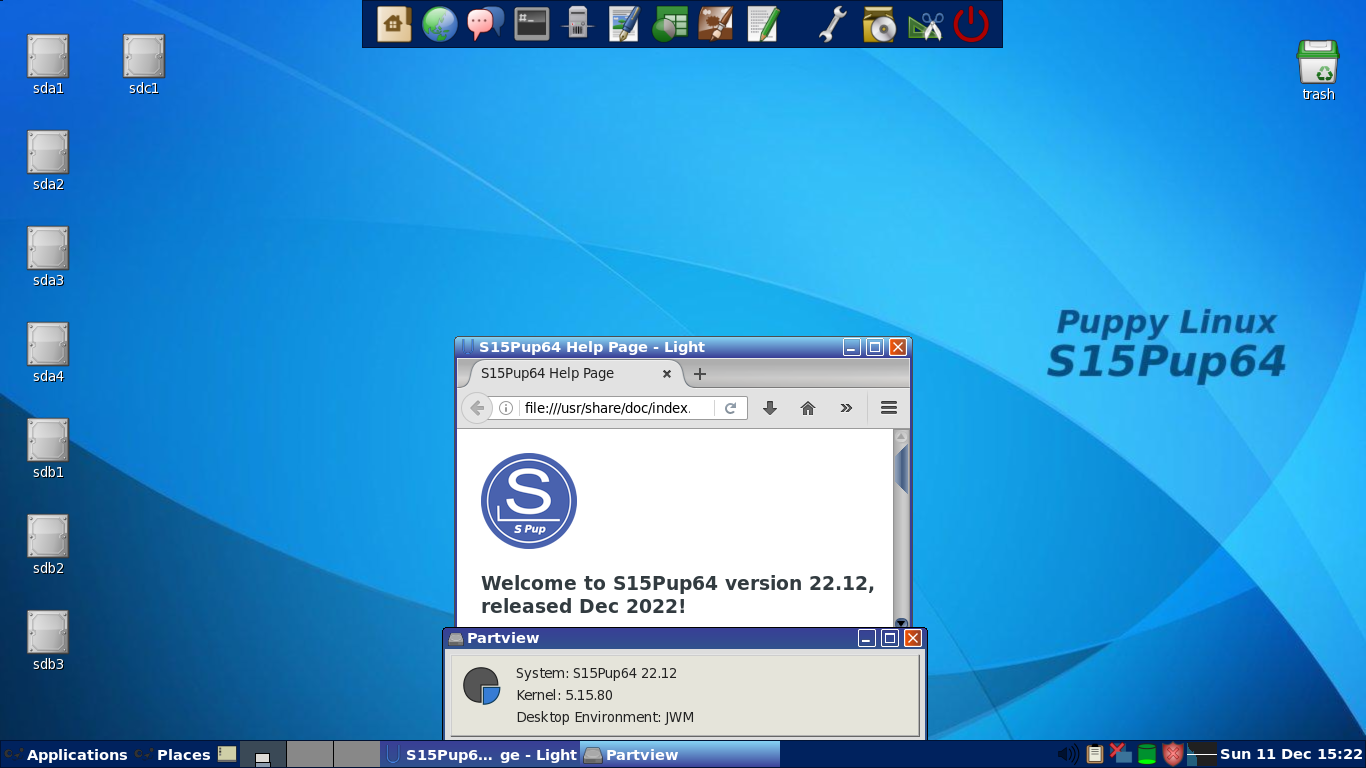The image size is (1366, 768).
Task: Click the show desktop icon on the taskbar
Action: click(x=228, y=754)
